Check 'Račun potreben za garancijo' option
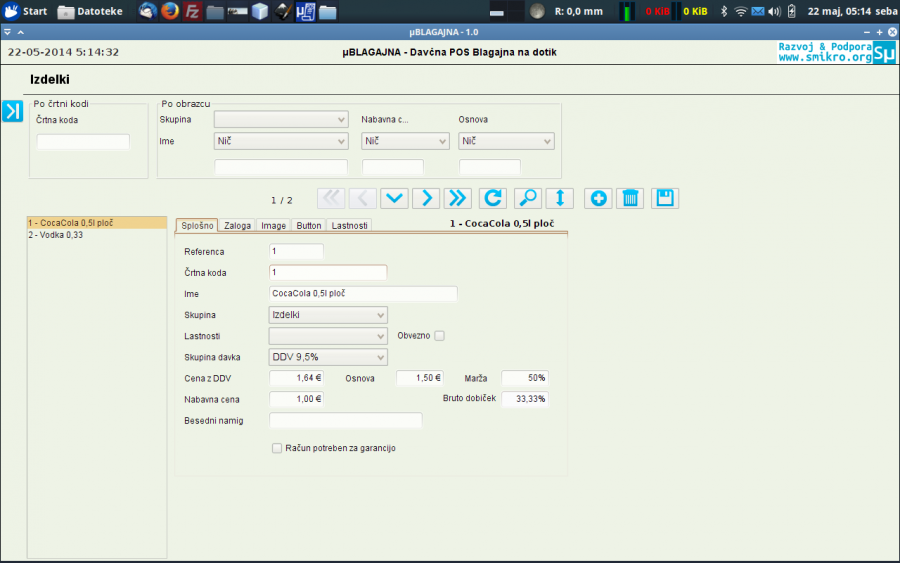 tap(277, 448)
